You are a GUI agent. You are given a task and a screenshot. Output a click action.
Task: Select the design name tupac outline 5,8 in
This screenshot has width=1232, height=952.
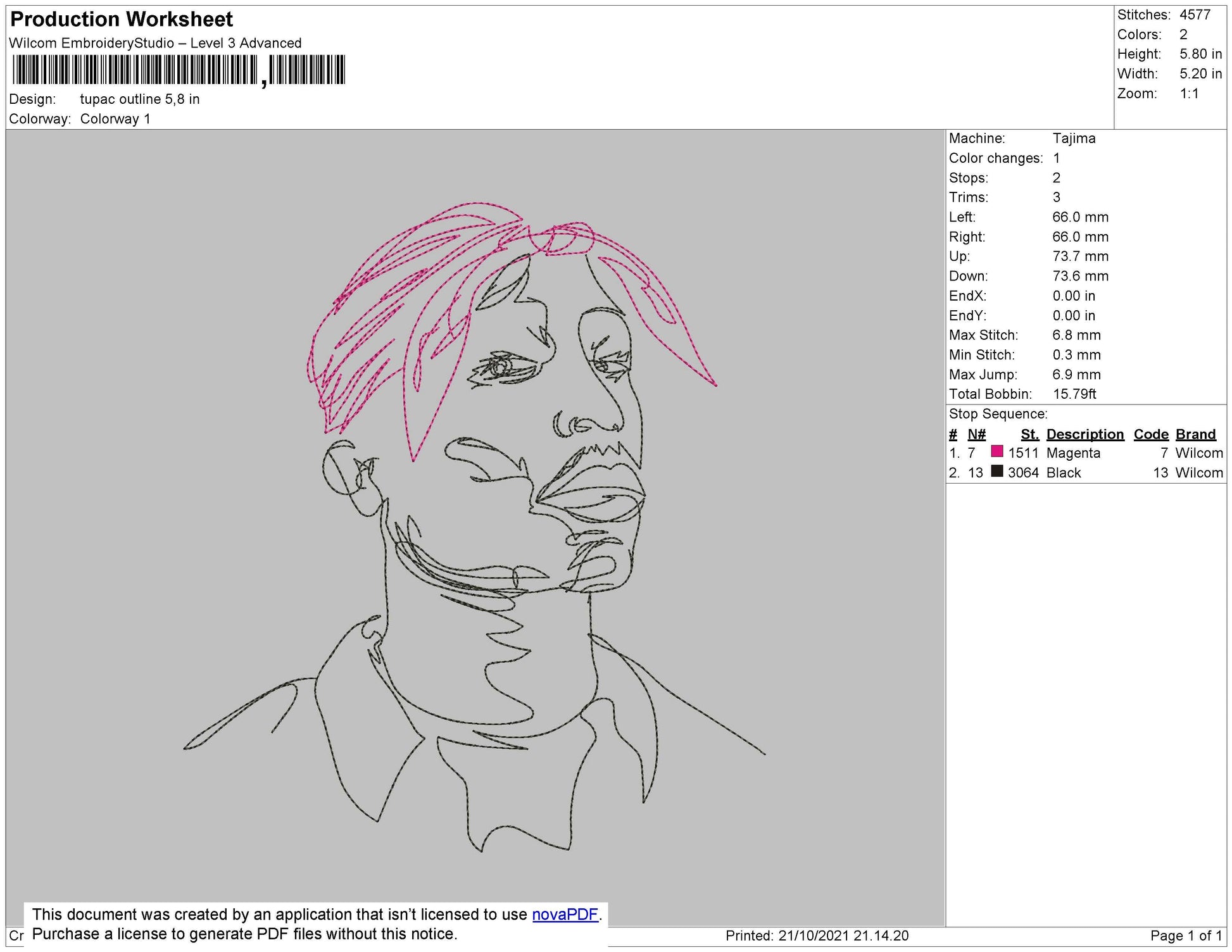coord(141,99)
